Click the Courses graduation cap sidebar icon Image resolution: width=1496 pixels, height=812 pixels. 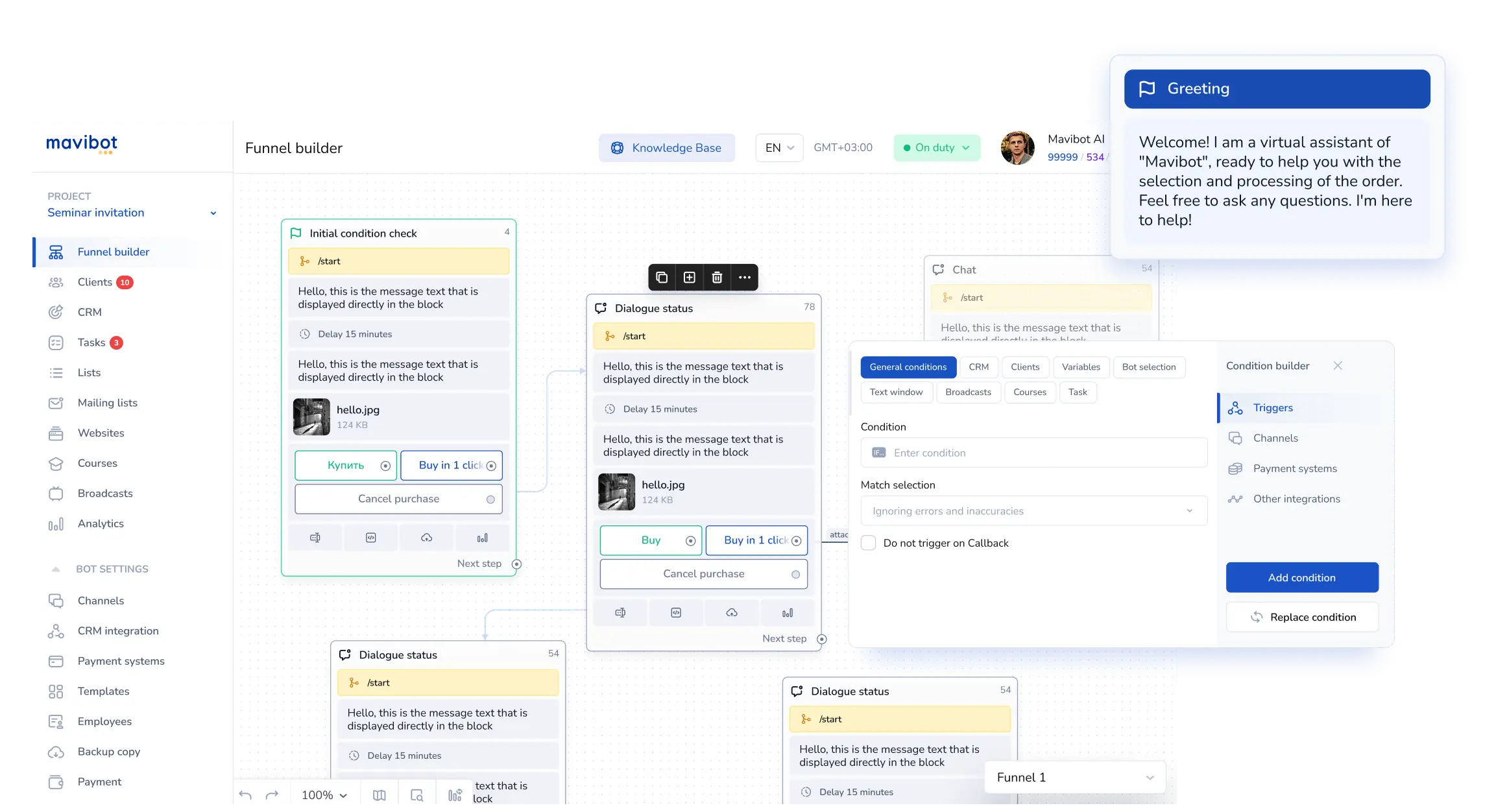tap(56, 463)
